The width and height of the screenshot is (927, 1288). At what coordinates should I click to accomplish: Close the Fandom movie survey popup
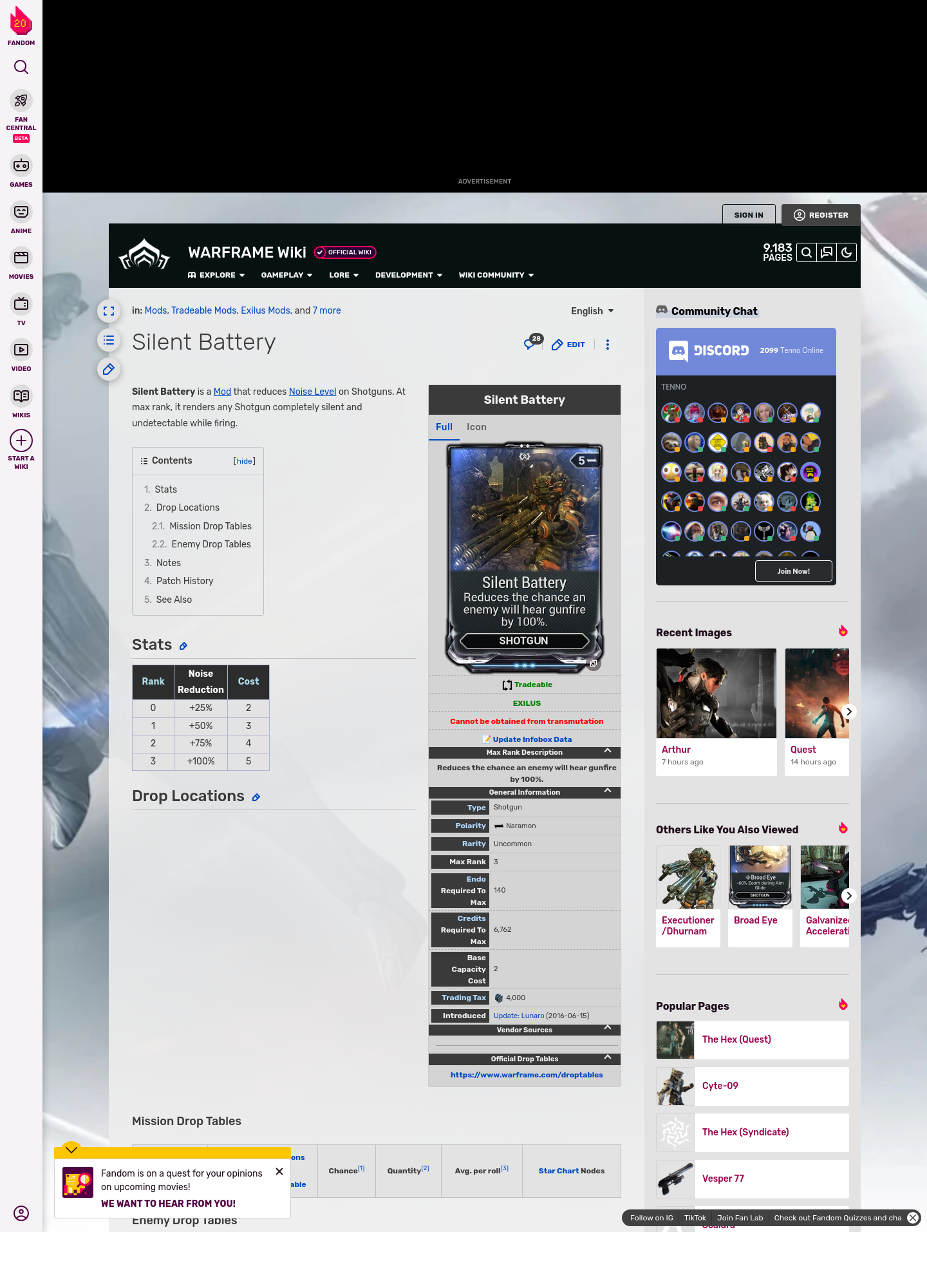coord(279,1171)
